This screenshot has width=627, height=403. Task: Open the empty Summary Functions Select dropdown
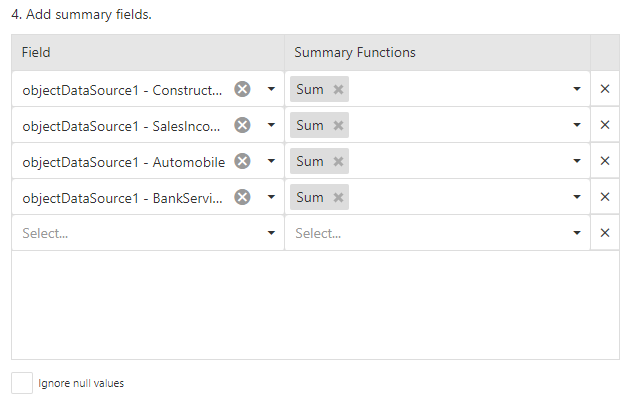(x=576, y=233)
